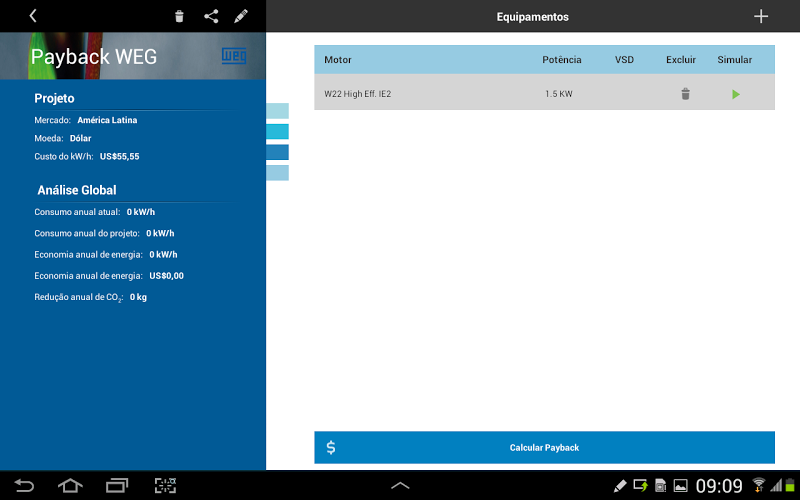Simulate the W22 High Eff. IE2 motor
800x500 pixels.
coord(735,94)
